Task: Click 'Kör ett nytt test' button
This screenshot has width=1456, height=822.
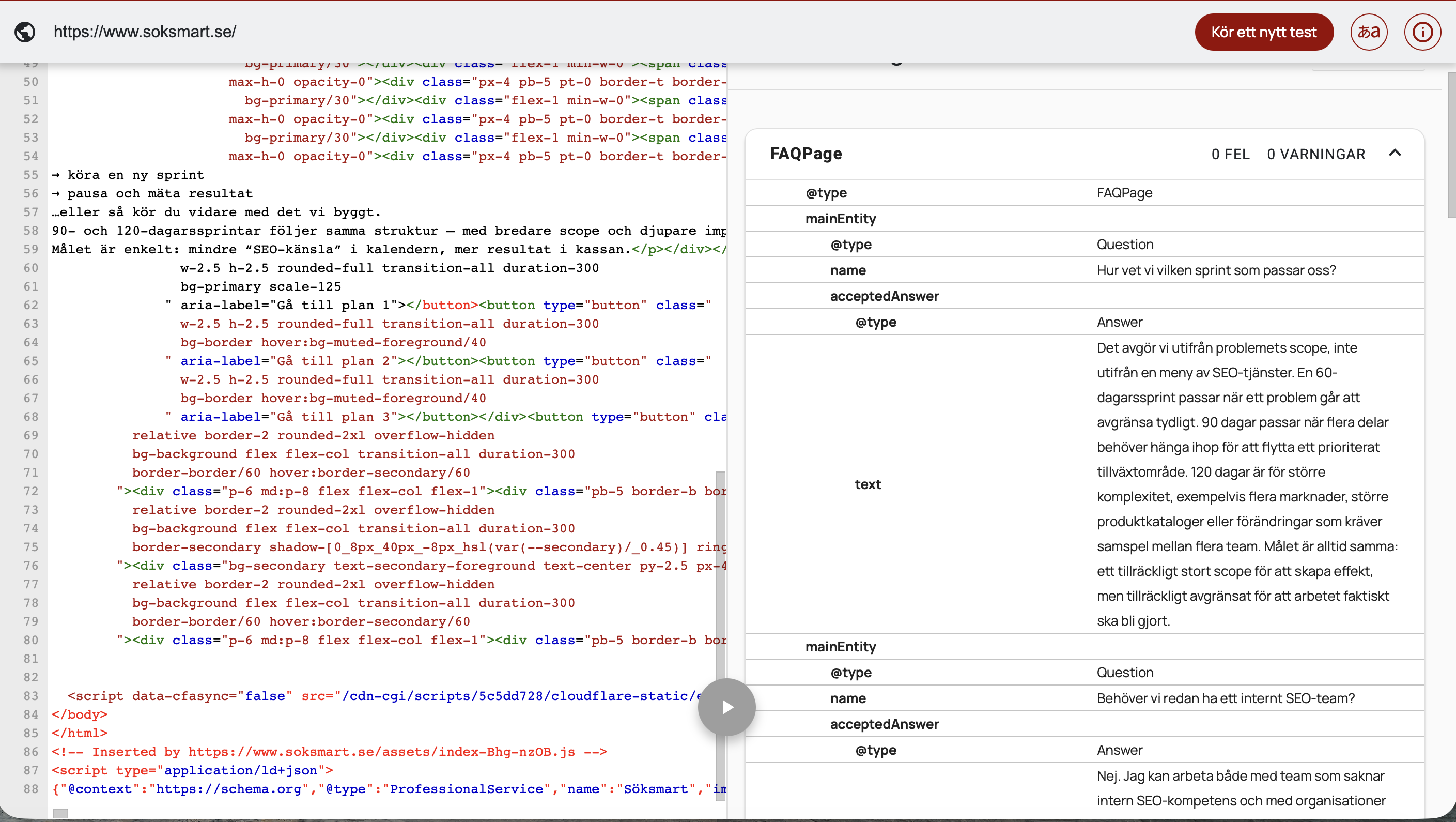Action: click(x=1264, y=32)
